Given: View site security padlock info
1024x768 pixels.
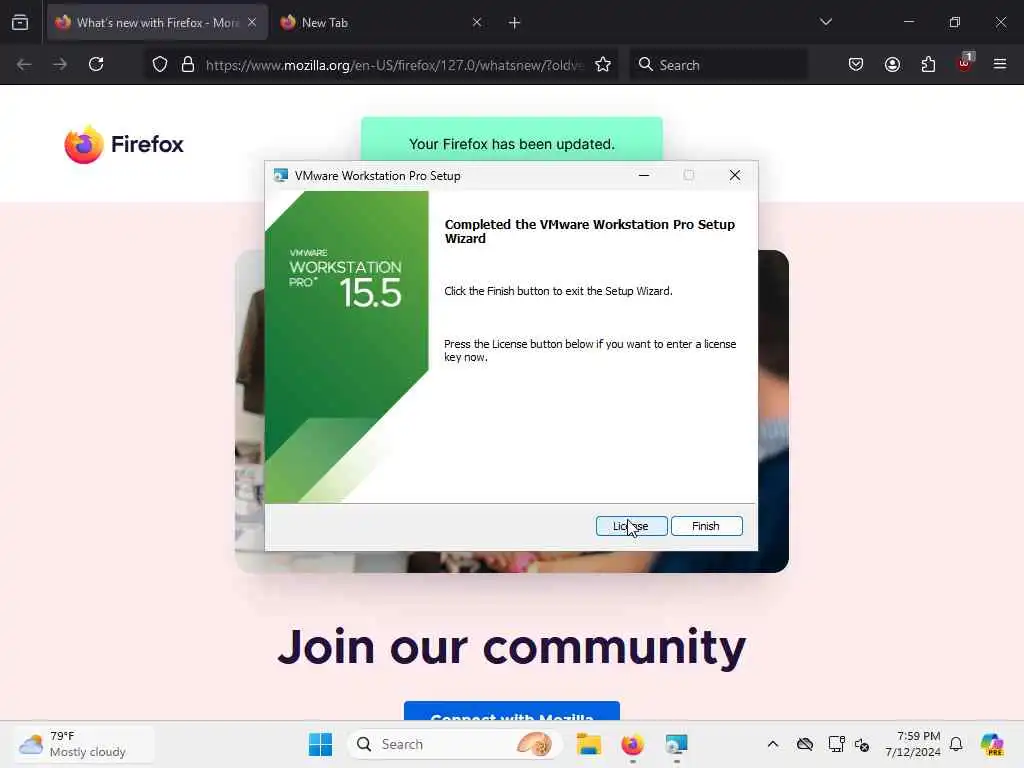Looking at the screenshot, I should pos(188,65).
